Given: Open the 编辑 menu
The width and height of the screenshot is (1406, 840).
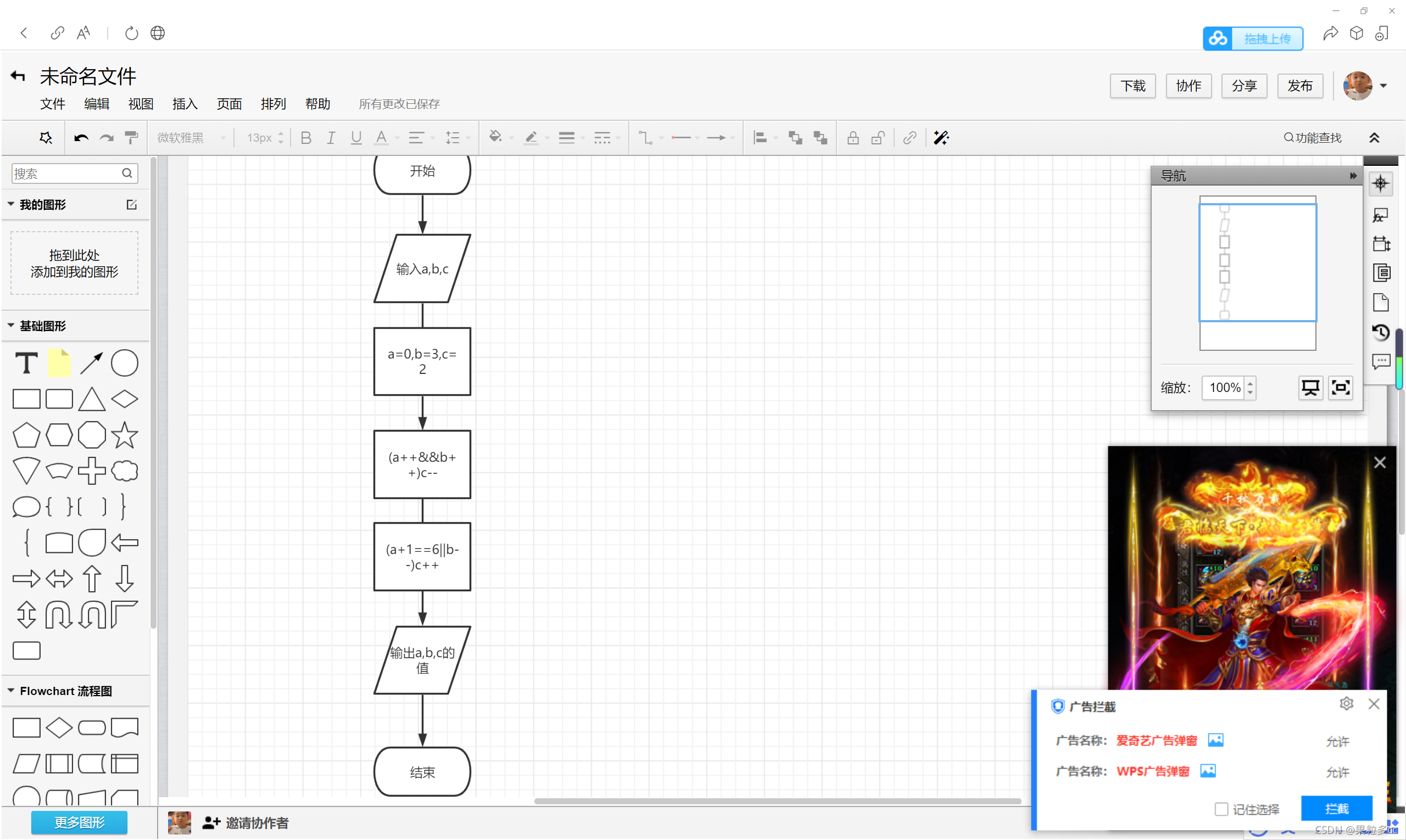Looking at the screenshot, I should tap(97, 104).
